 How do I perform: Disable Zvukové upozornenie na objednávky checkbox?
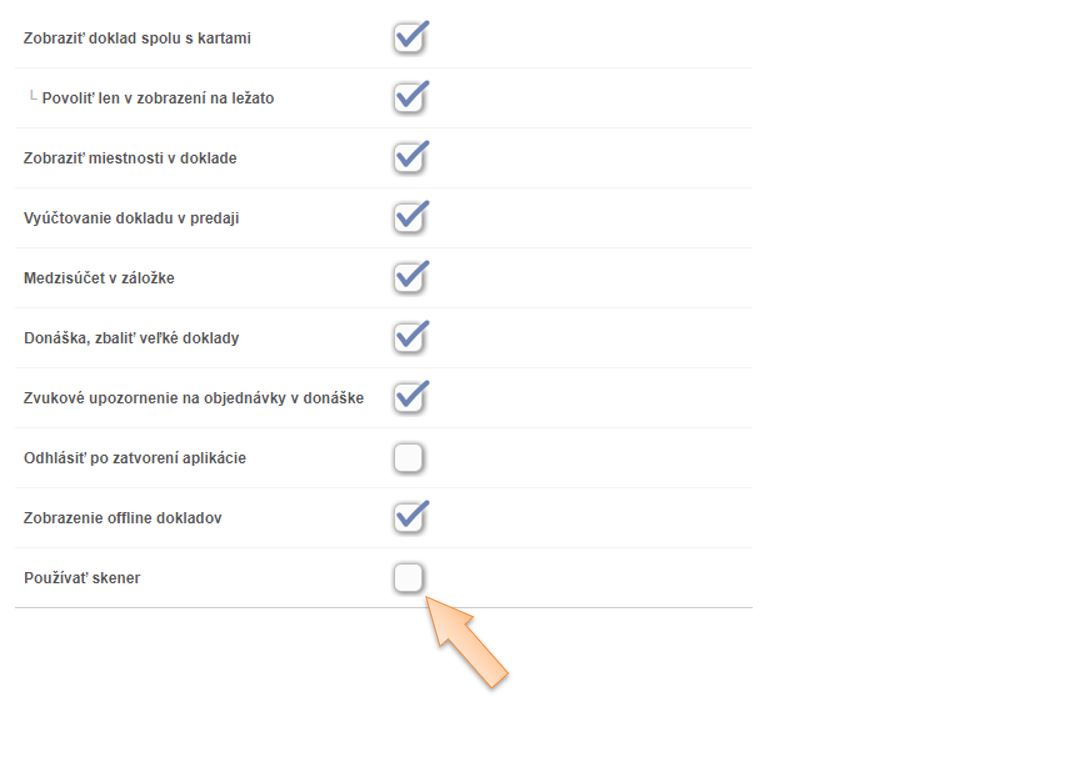pyautogui.click(x=409, y=398)
